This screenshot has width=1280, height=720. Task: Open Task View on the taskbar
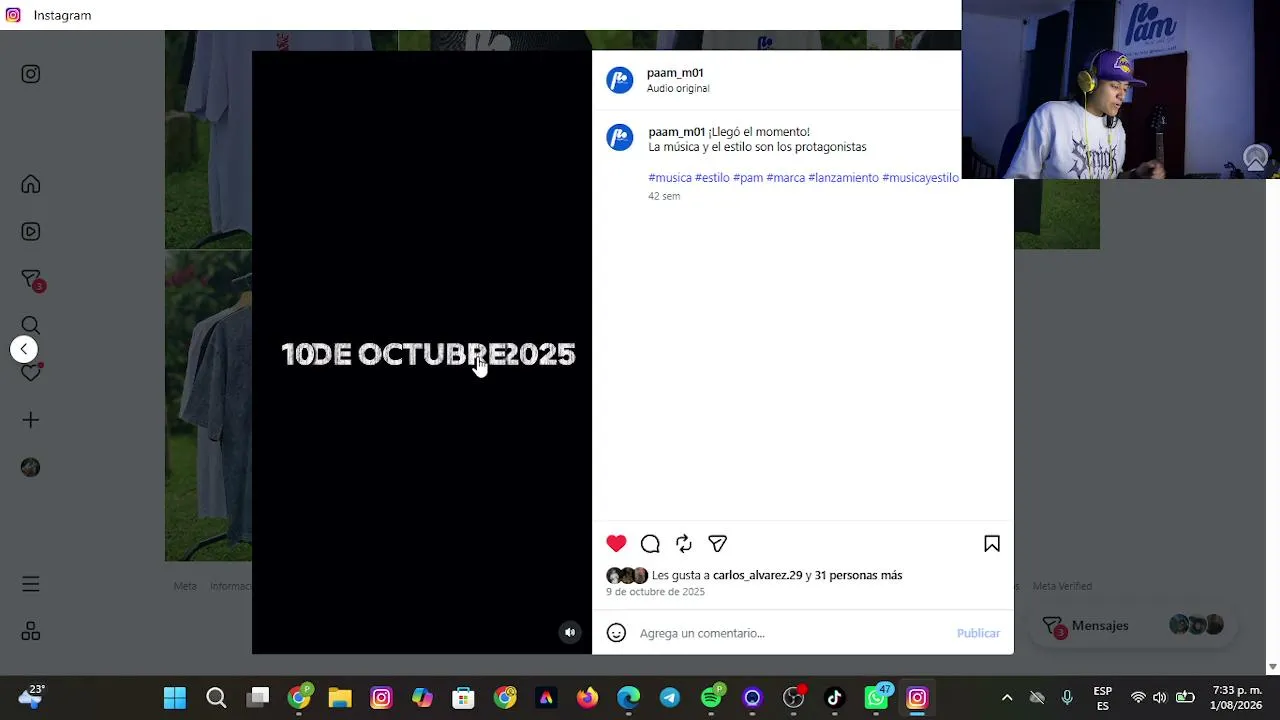pos(258,698)
